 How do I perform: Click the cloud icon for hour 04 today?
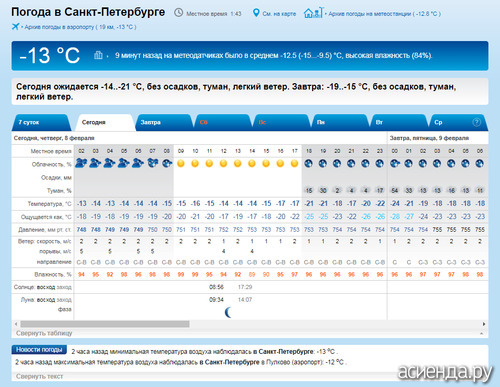pos(110,163)
